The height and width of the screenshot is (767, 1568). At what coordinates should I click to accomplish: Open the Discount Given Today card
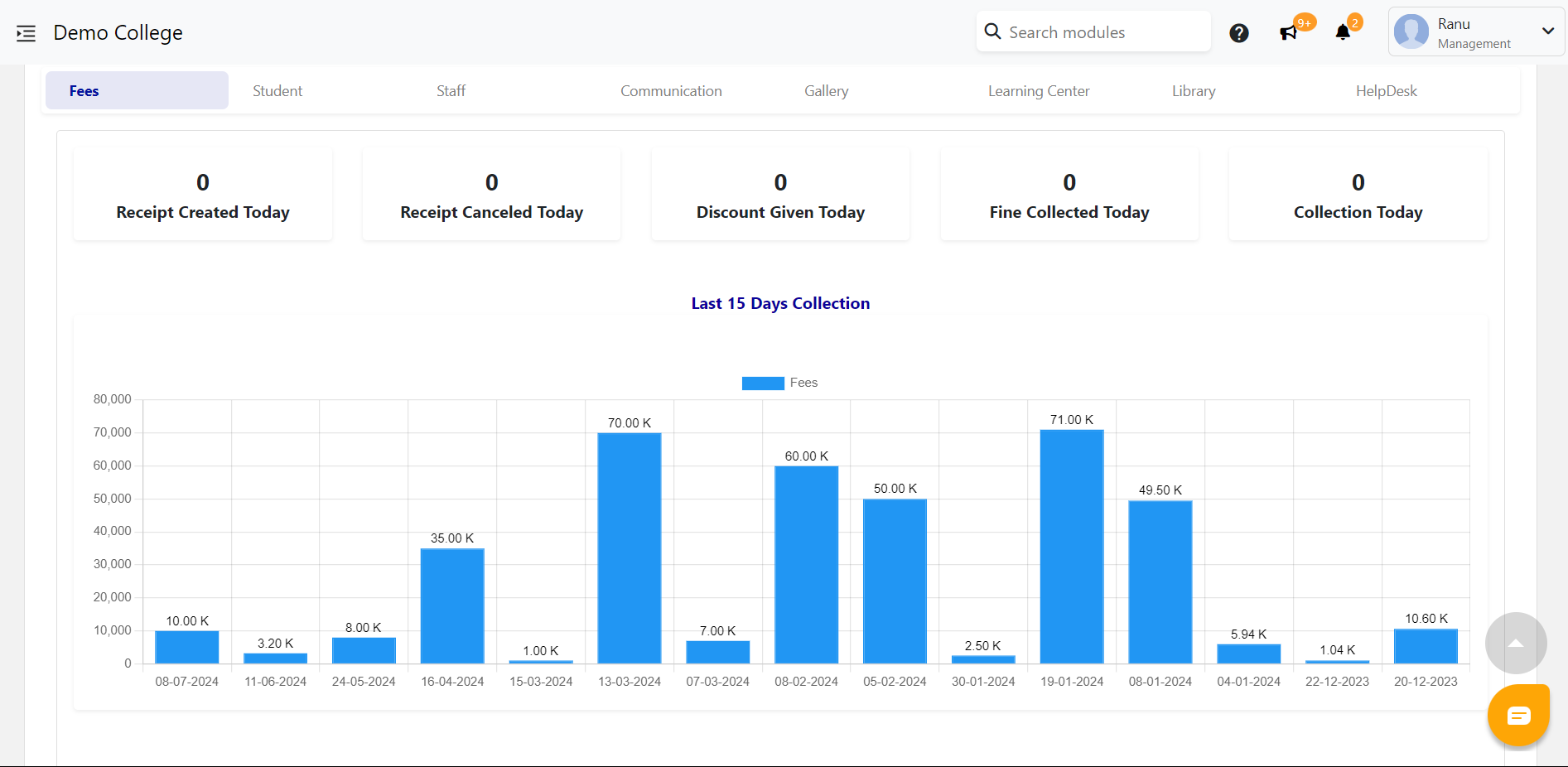pos(780,195)
